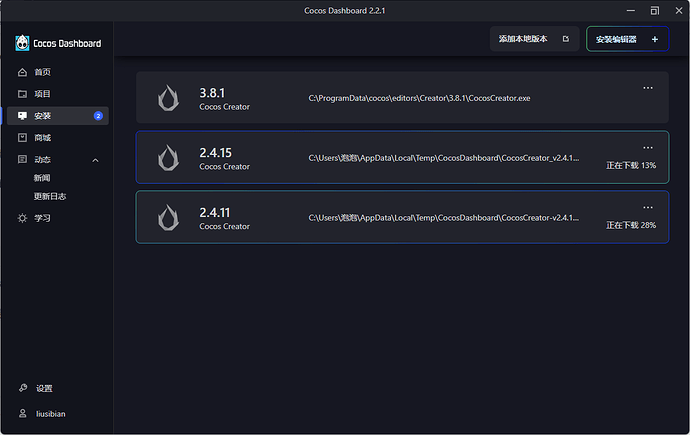Click the Cocos Creator label under 2.4.11
The height and width of the screenshot is (435, 690).
pos(224,227)
